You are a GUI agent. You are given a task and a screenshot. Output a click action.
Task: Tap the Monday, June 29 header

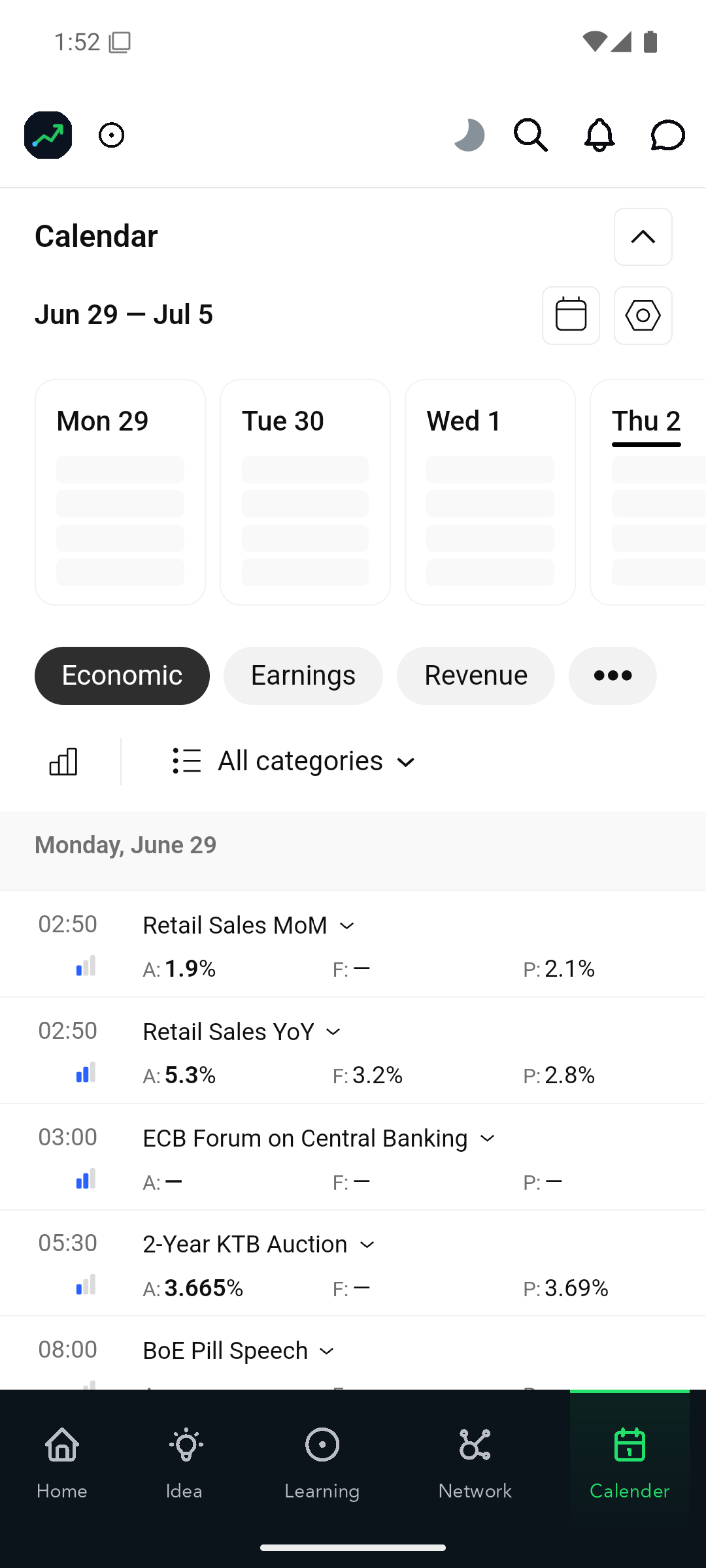point(126,845)
